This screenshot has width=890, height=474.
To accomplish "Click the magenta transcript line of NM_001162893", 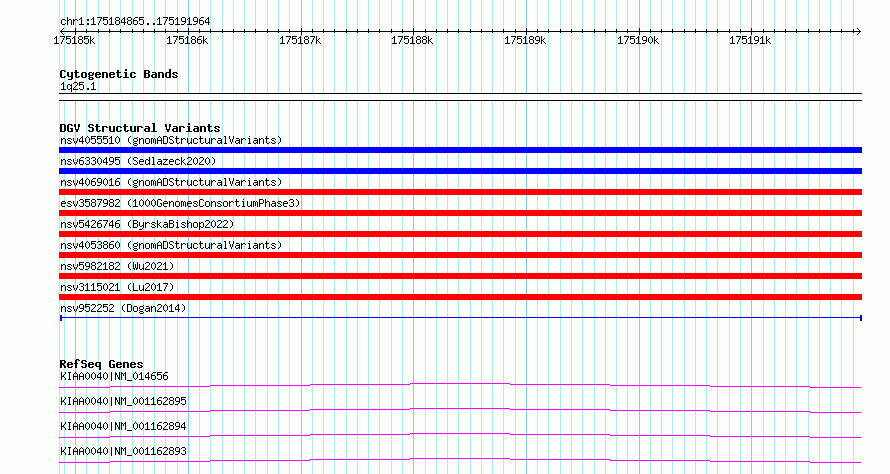I will tap(460, 461).
